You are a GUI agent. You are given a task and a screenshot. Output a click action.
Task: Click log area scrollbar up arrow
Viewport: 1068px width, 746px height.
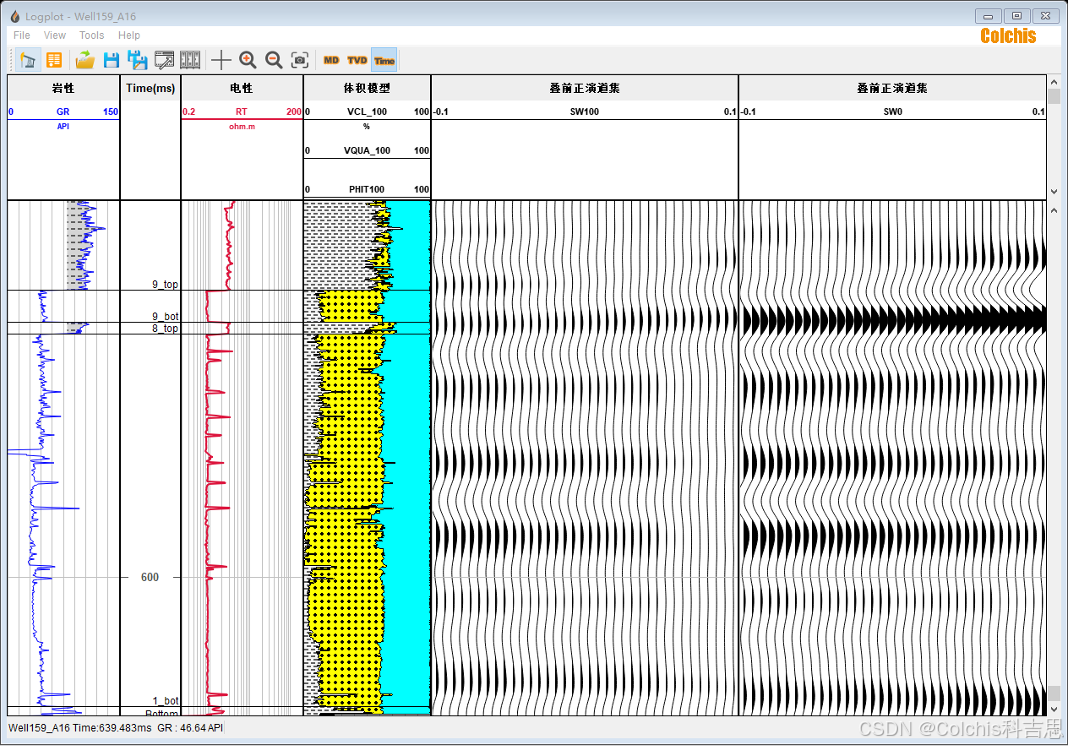coord(1054,211)
